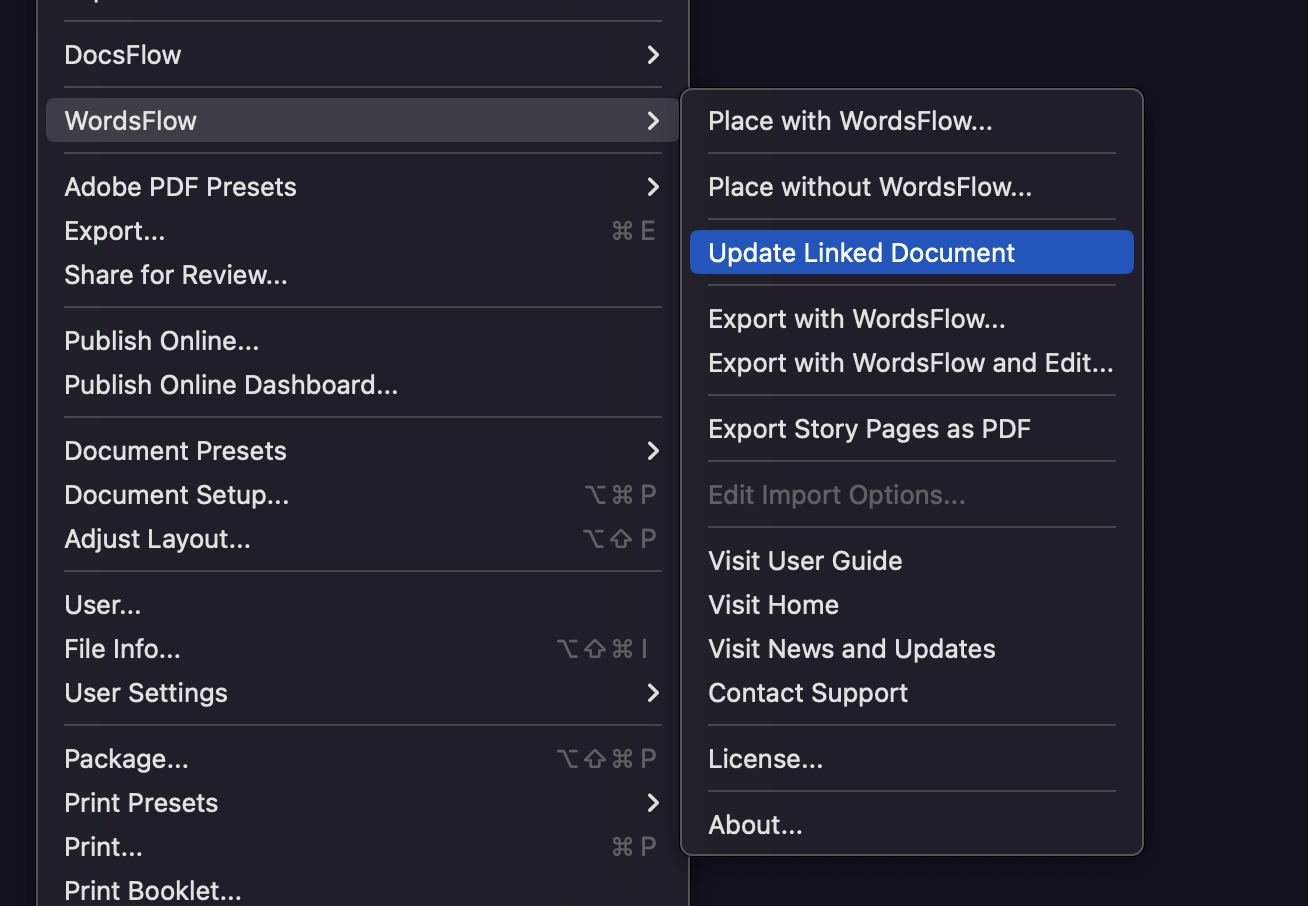Open the DocsFlow submenu

tap(362, 55)
